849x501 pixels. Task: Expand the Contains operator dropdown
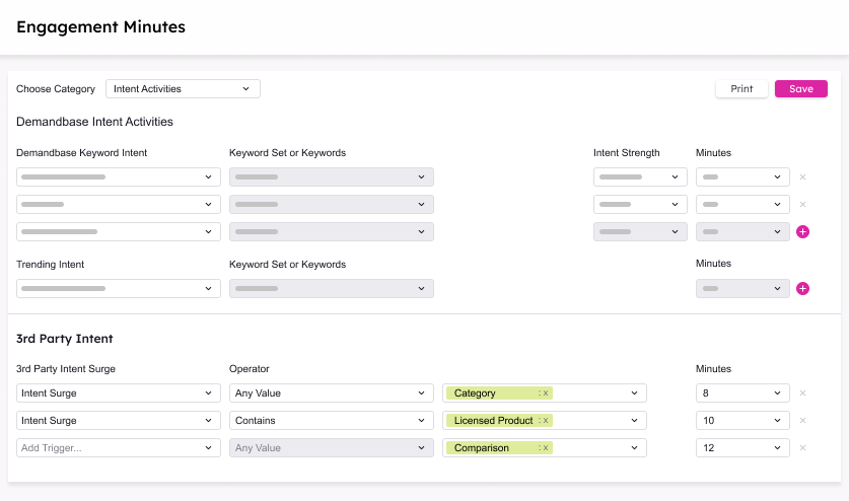[x=331, y=421]
